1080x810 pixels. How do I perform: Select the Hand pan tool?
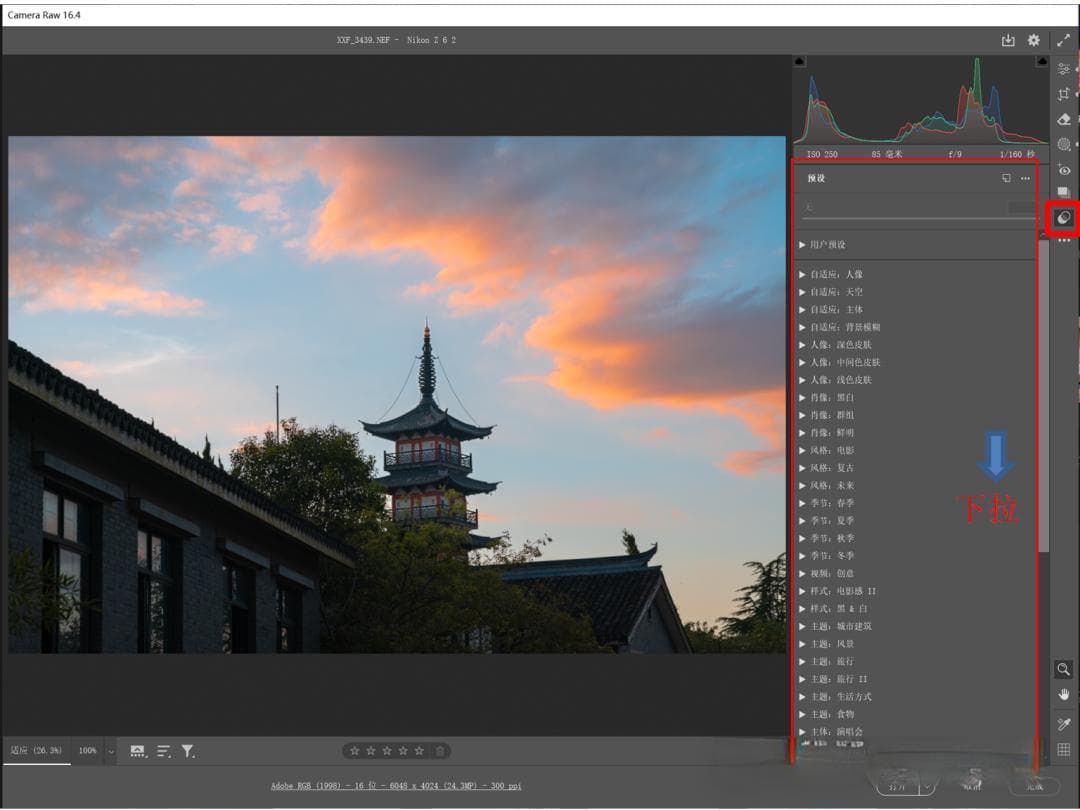[1063, 694]
